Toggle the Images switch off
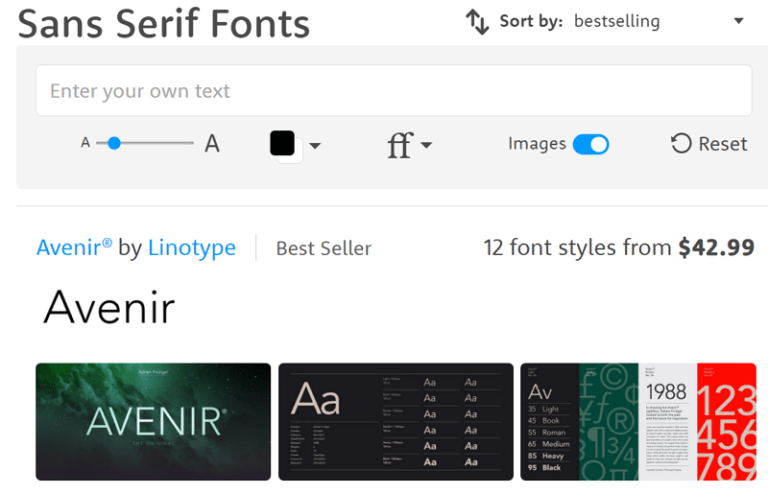The width and height of the screenshot is (768, 493). (590, 144)
